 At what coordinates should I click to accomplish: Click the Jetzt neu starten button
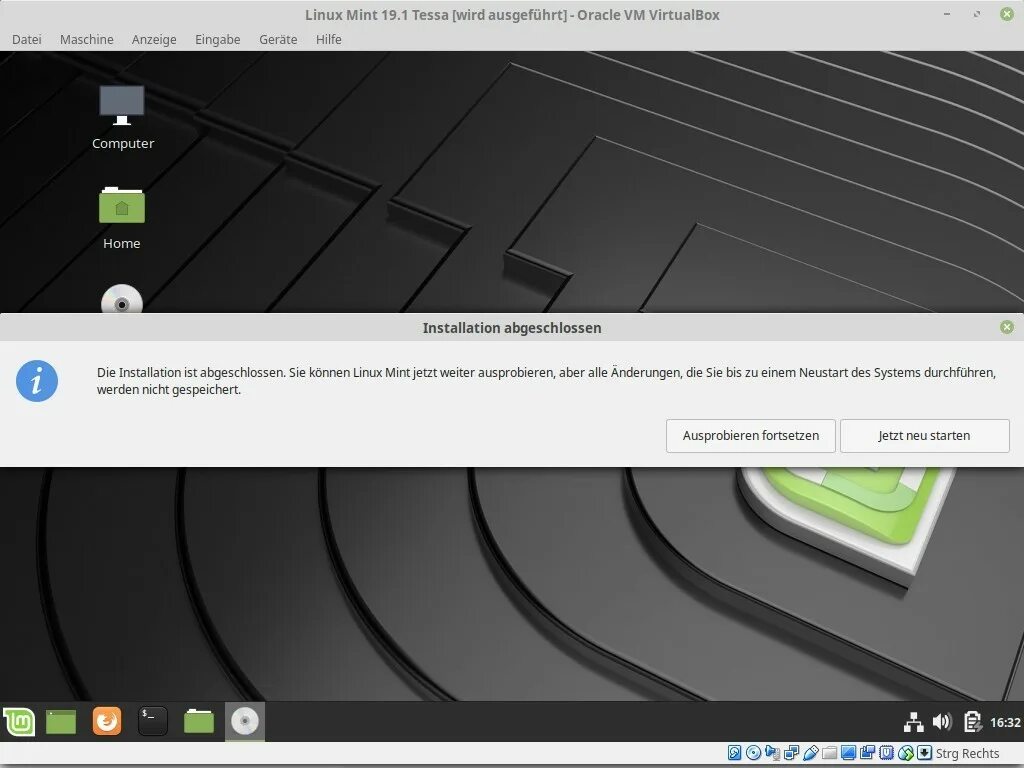(924, 436)
